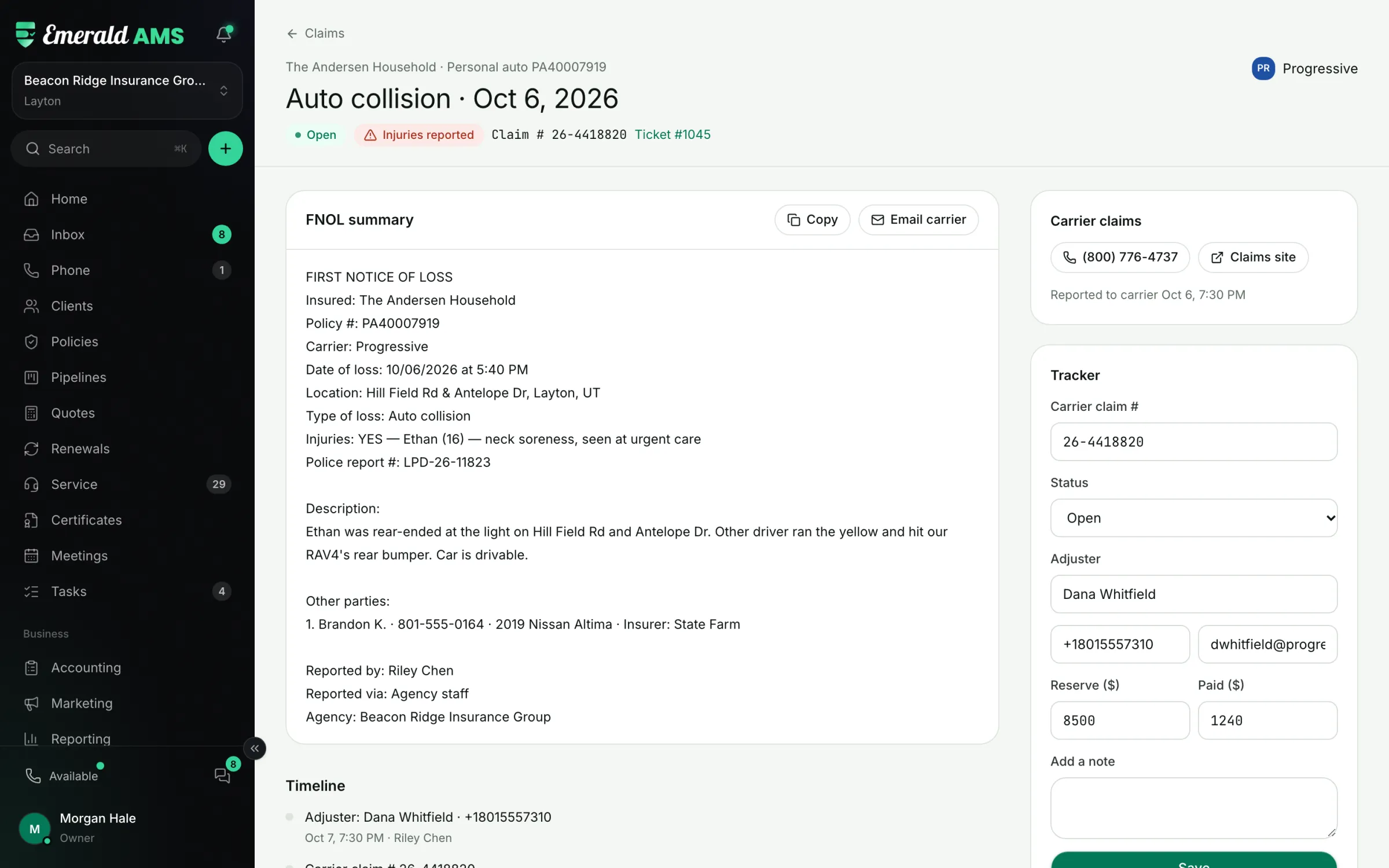Image resolution: width=1389 pixels, height=868 pixels.
Task: Open the carrier Claims site
Action: tap(1253, 257)
